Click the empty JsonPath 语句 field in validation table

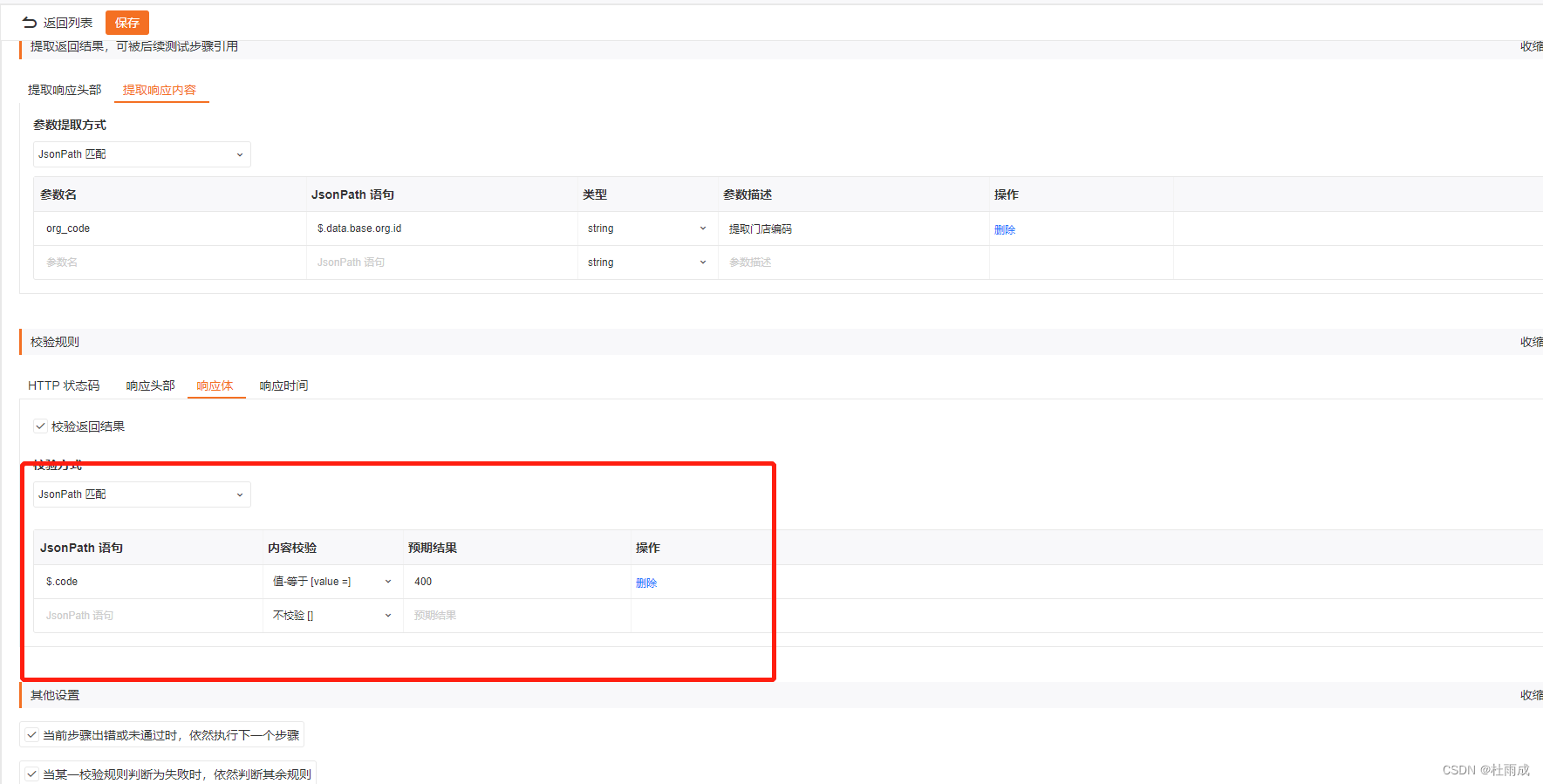pos(148,616)
